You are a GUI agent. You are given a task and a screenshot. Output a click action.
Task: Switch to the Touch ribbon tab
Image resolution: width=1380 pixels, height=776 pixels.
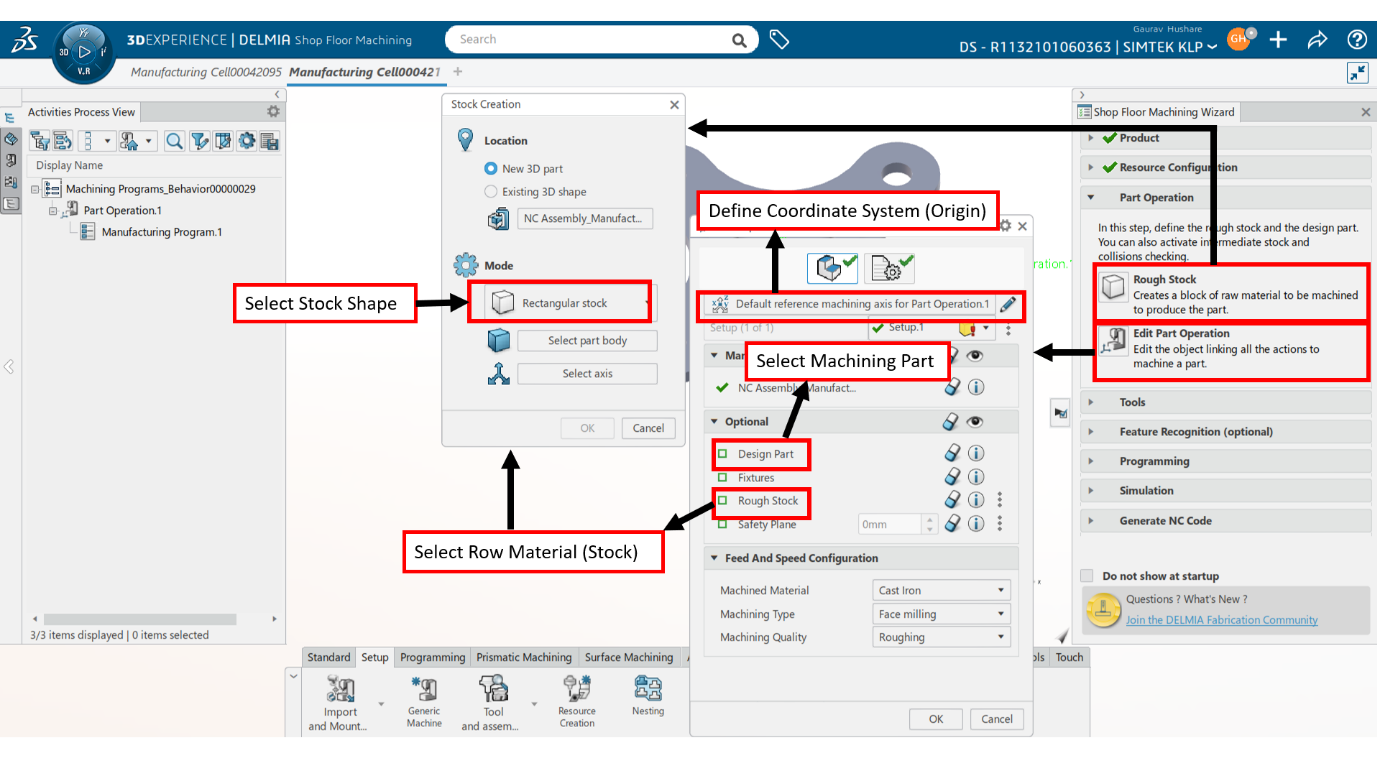click(1069, 657)
